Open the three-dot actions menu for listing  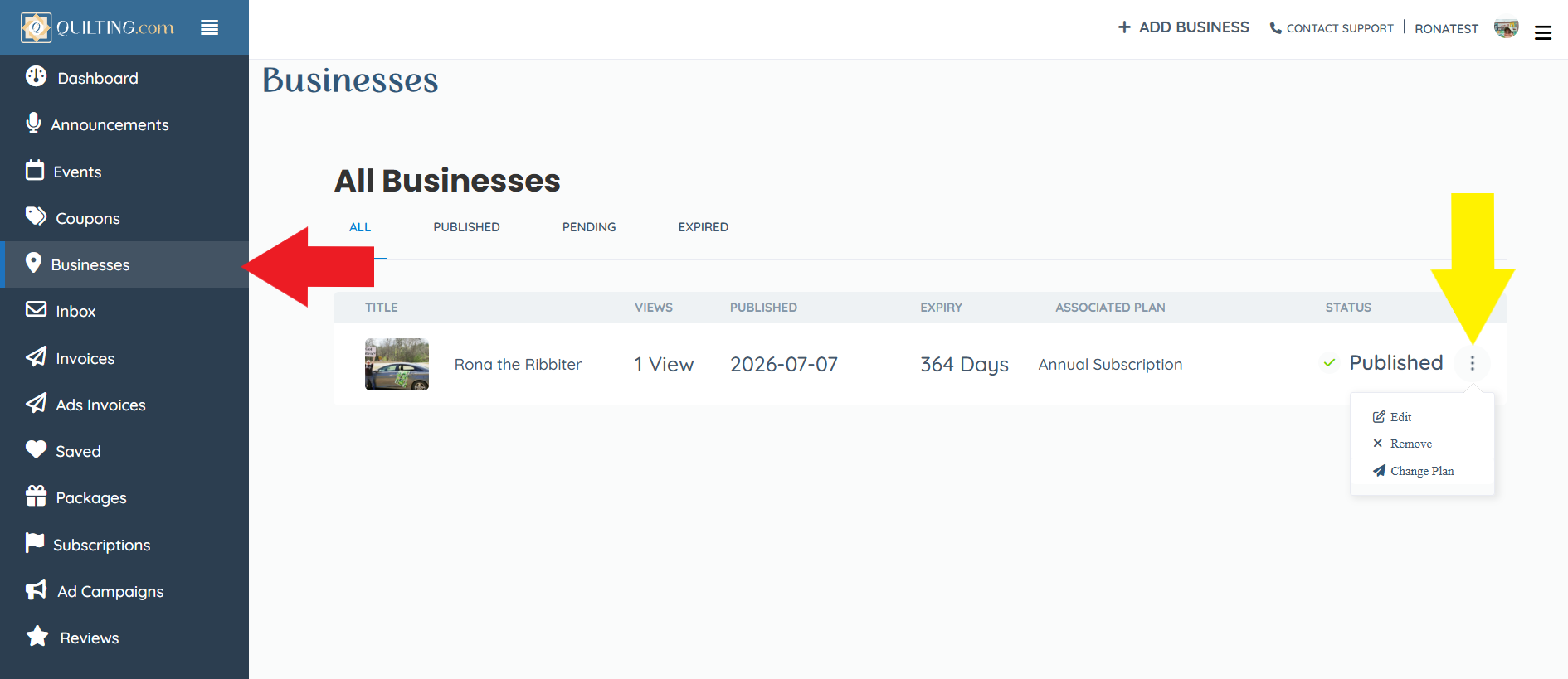click(x=1473, y=363)
